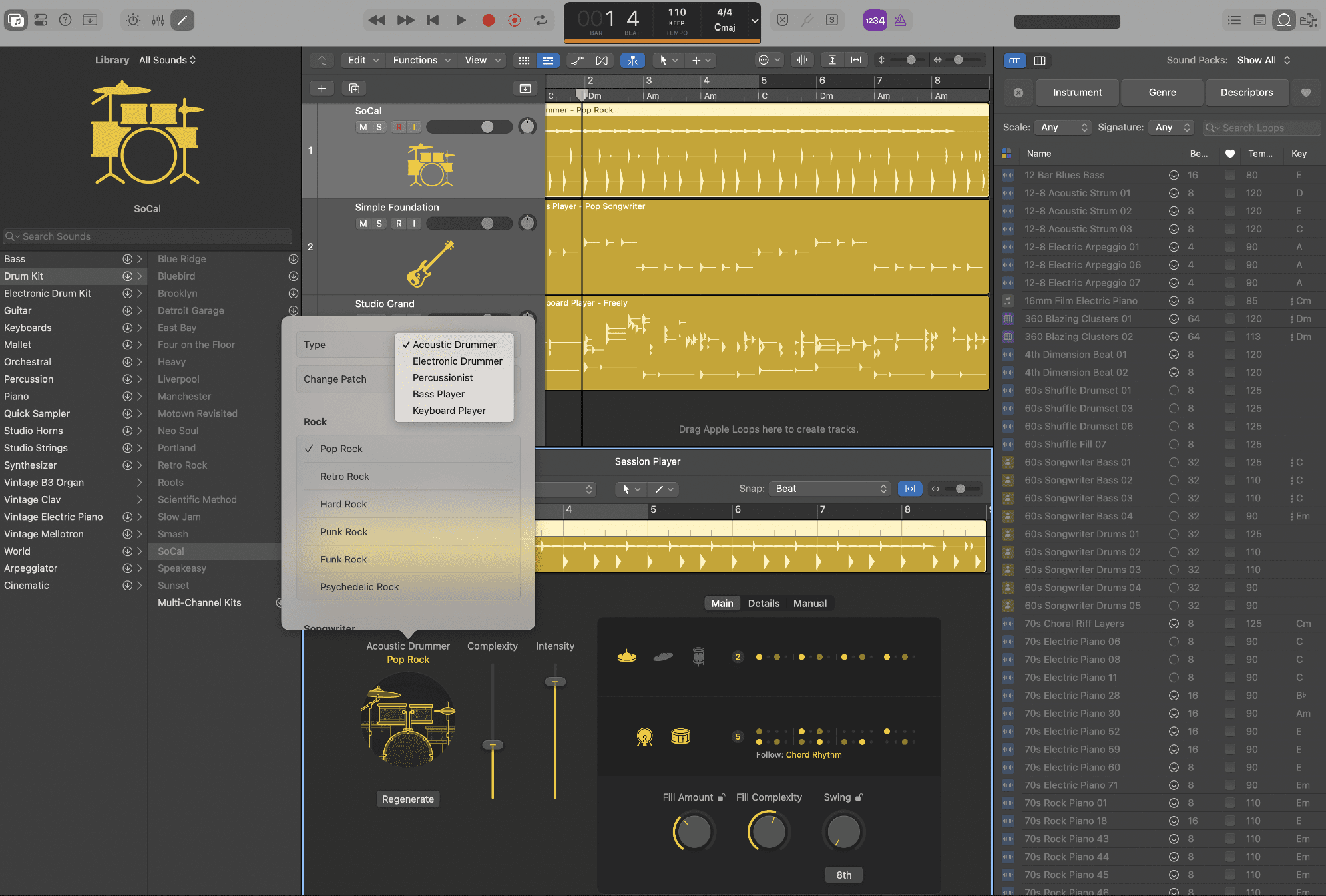Go to beginning of project

[x=433, y=20]
